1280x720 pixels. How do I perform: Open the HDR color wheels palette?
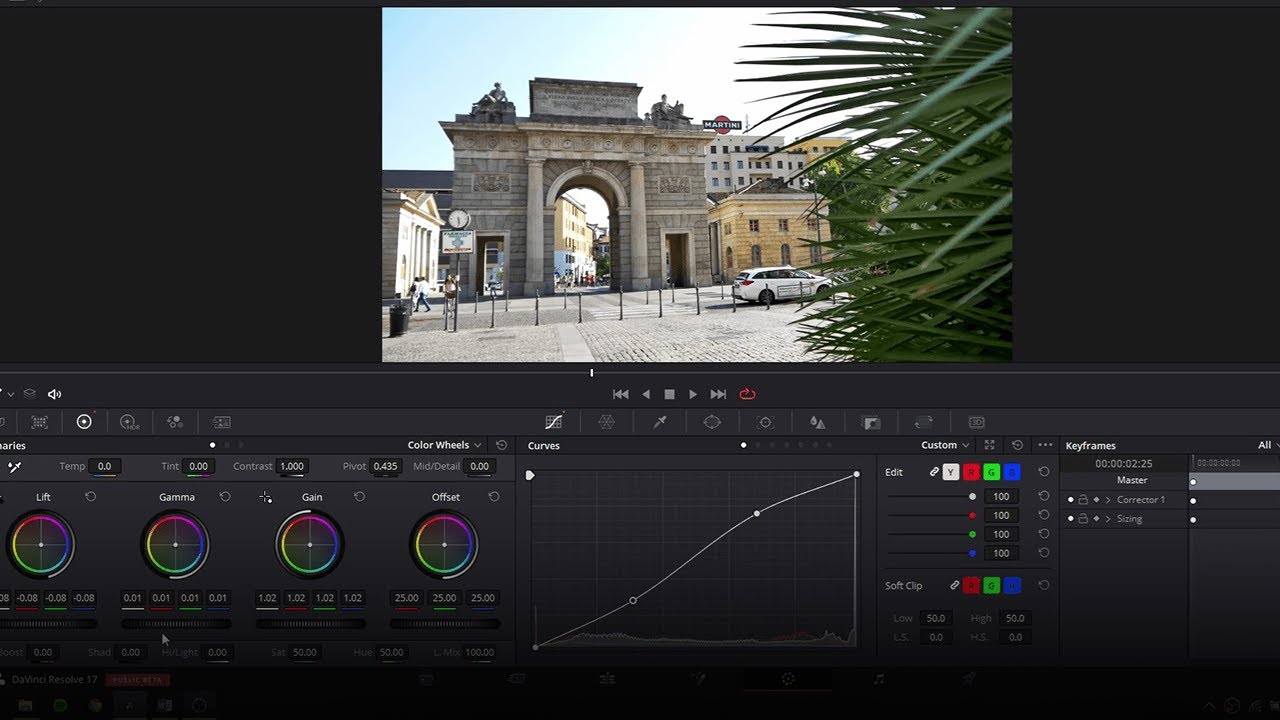tap(129, 422)
